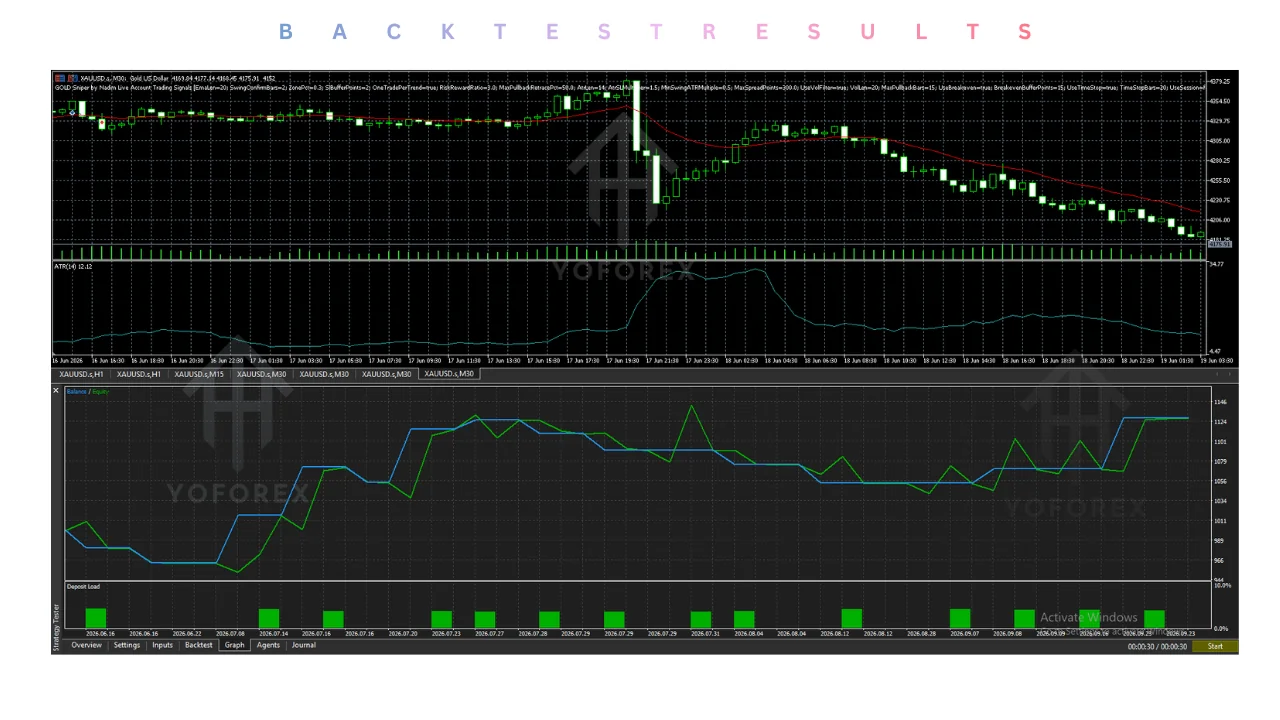The image size is (1280, 720).
Task: Open the Inputs tab
Action: [162, 646]
